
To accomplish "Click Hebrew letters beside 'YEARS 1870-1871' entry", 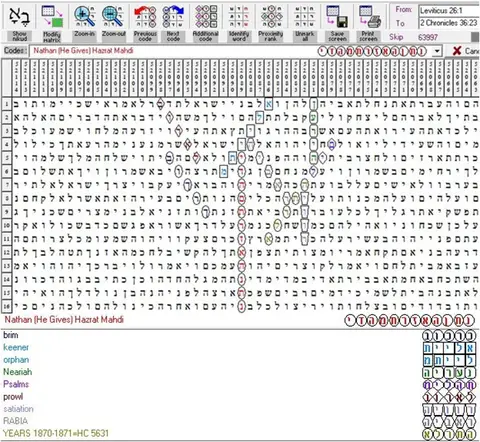I will pyautogui.click(x=449, y=434).
